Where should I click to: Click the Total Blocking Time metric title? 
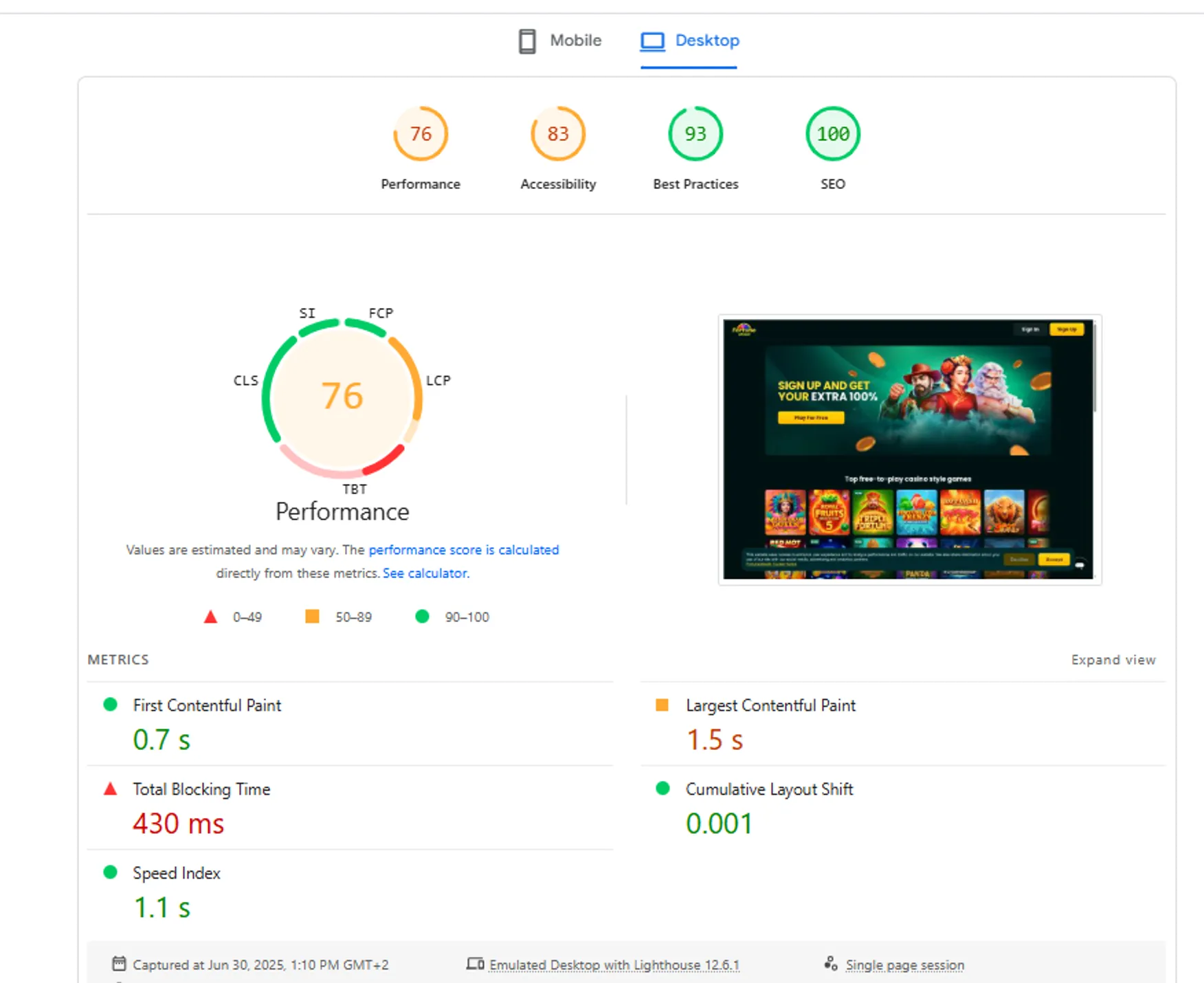click(201, 789)
